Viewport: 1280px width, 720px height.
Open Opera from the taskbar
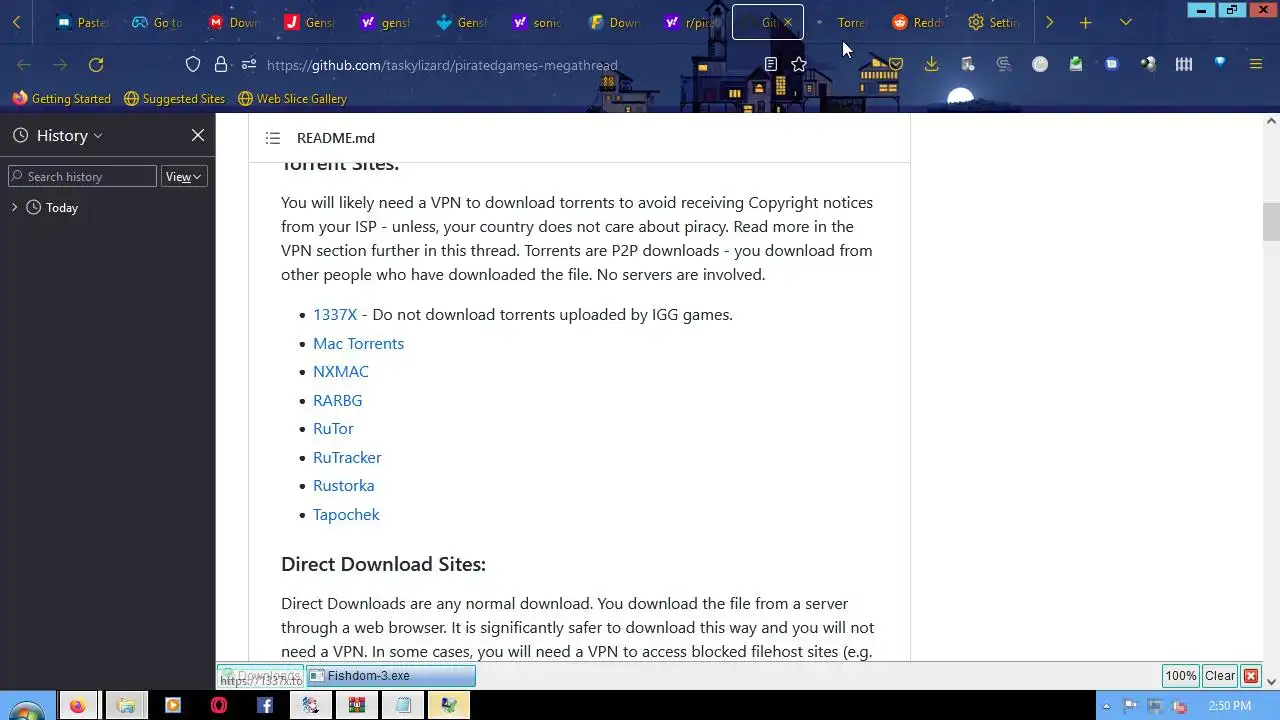[x=218, y=706]
